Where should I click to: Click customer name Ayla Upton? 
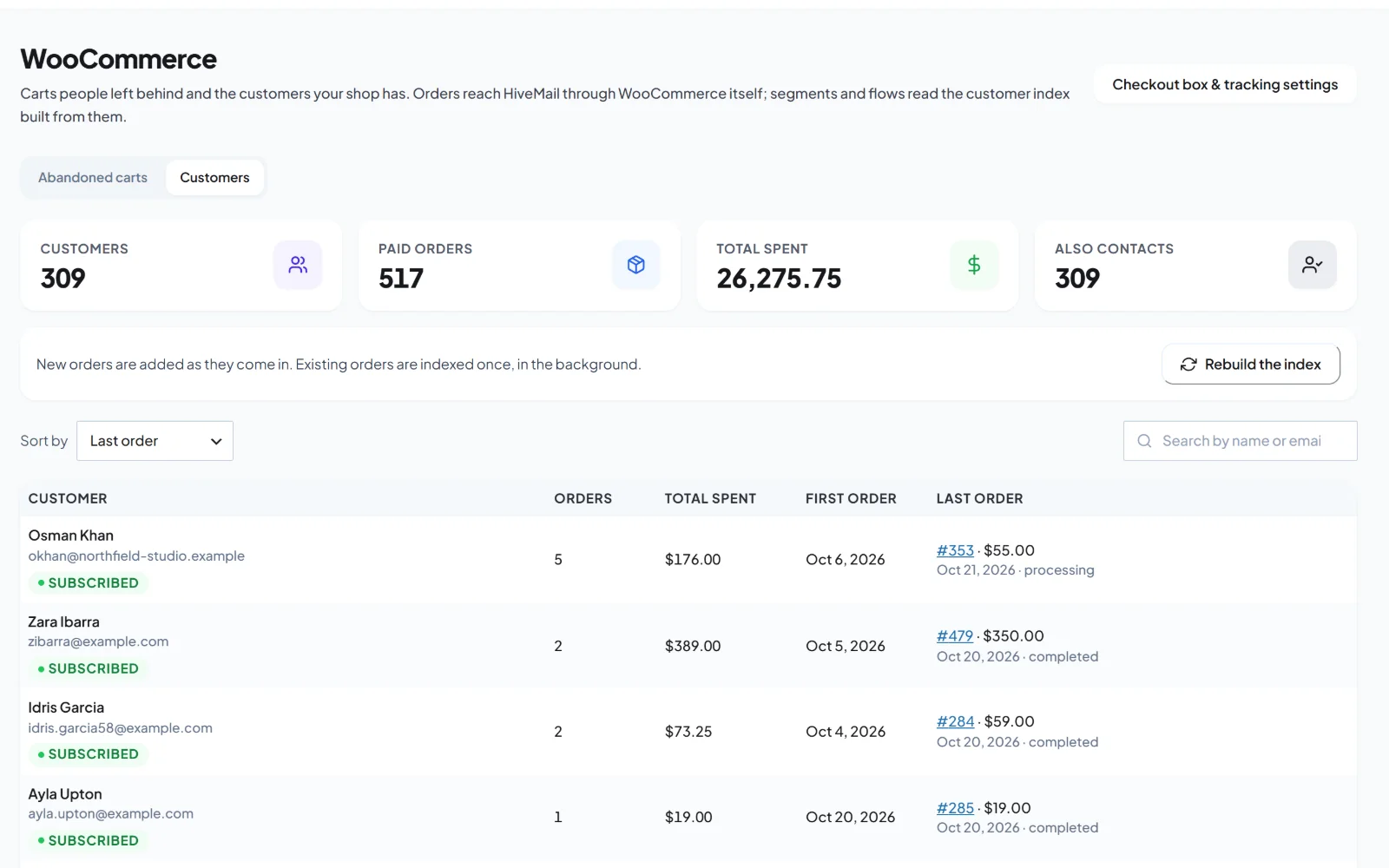(65, 794)
